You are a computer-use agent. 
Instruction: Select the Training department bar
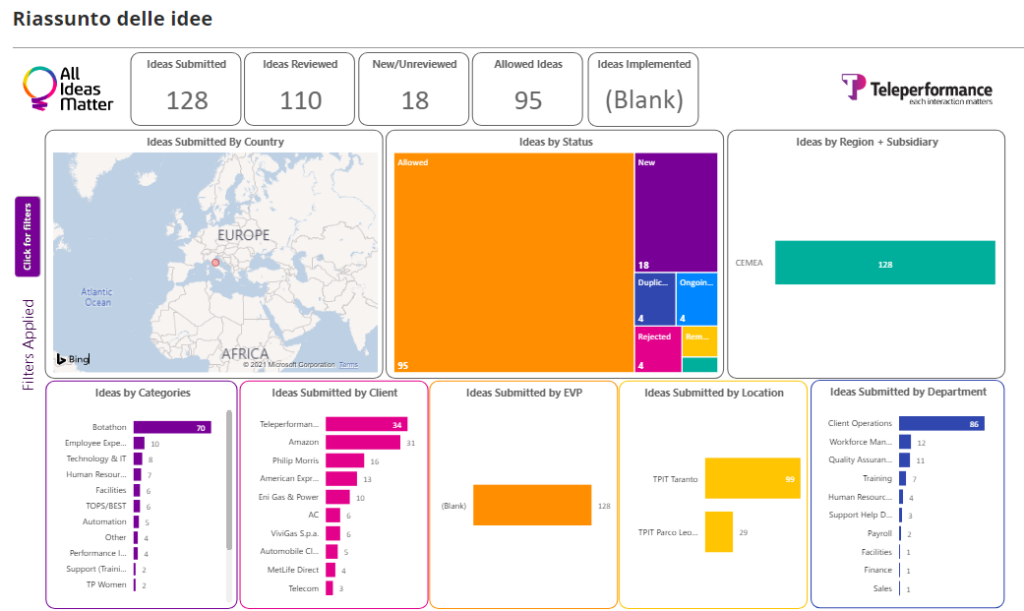point(903,478)
